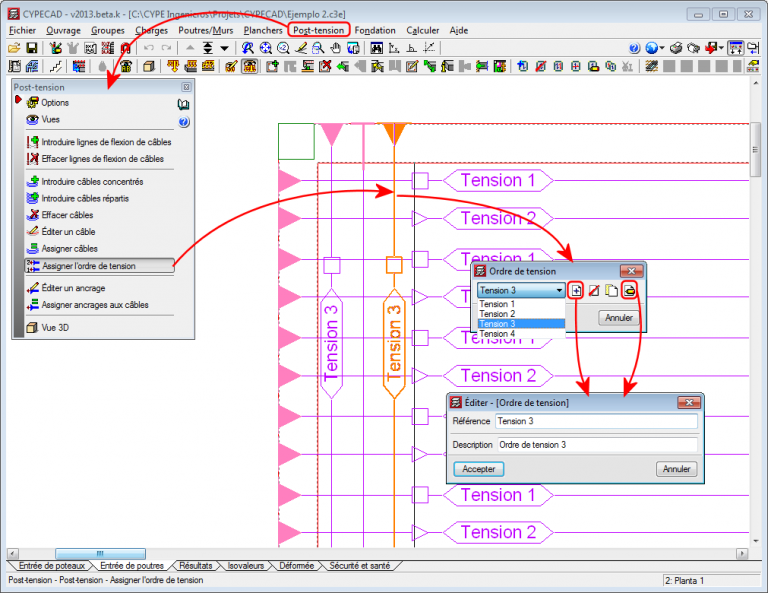Select the pan hand tool in the toolbar

point(336,48)
